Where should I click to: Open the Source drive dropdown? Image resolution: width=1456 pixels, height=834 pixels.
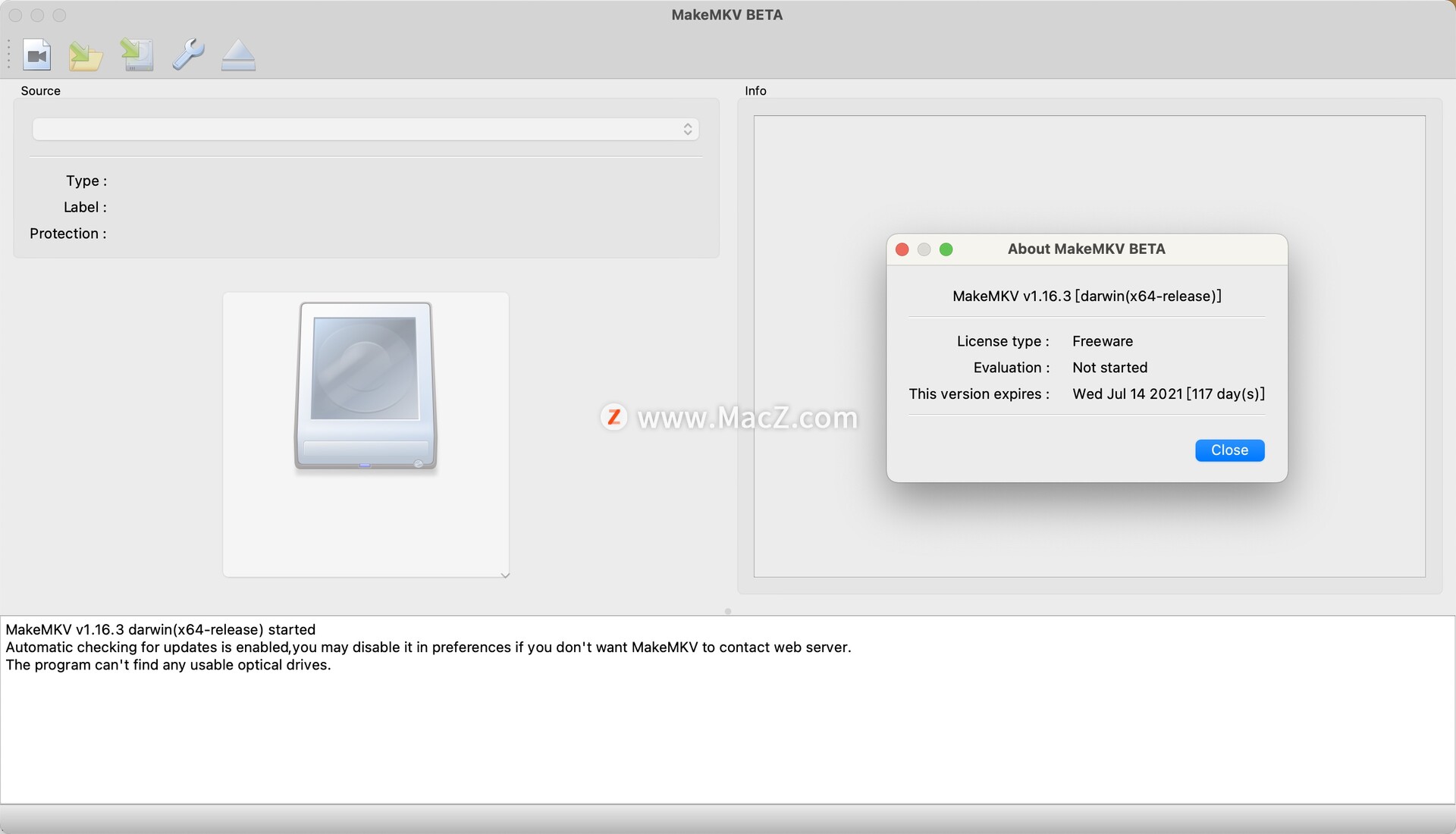pyautogui.click(x=366, y=129)
